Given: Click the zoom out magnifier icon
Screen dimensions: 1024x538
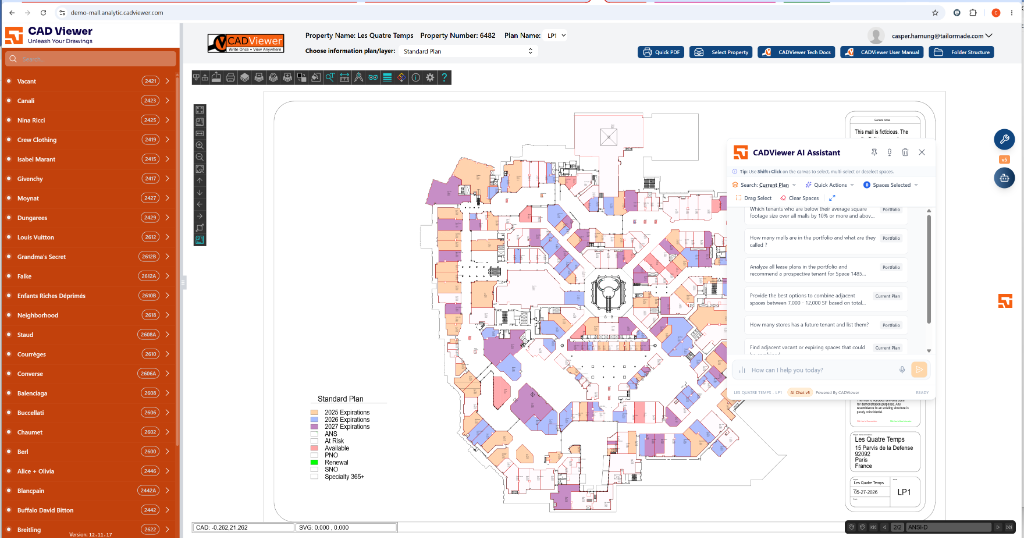Looking at the screenshot, I should (200, 157).
